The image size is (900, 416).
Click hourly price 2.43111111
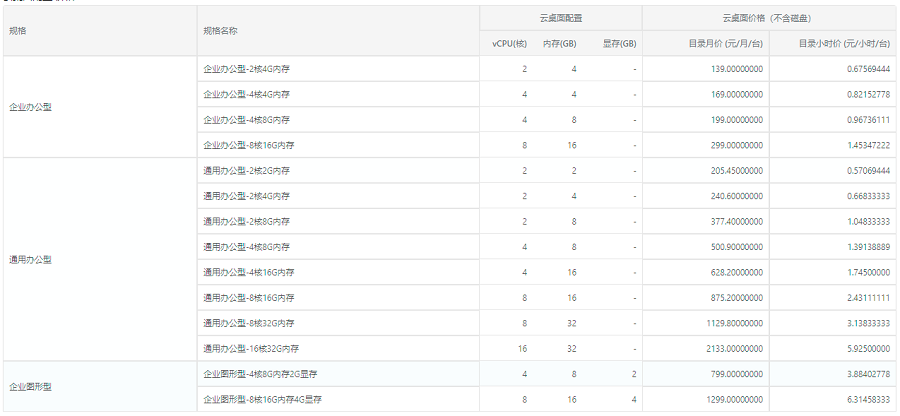coord(868,298)
